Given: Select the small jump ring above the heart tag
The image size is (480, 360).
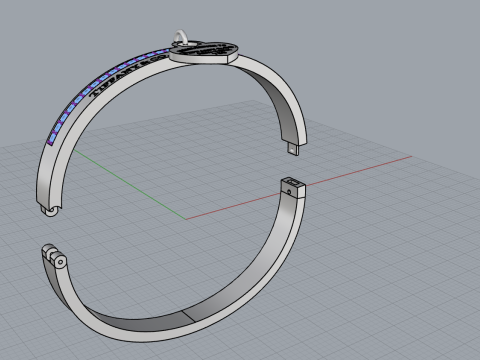Looking at the screenshot, I should (x=181, y=36).
